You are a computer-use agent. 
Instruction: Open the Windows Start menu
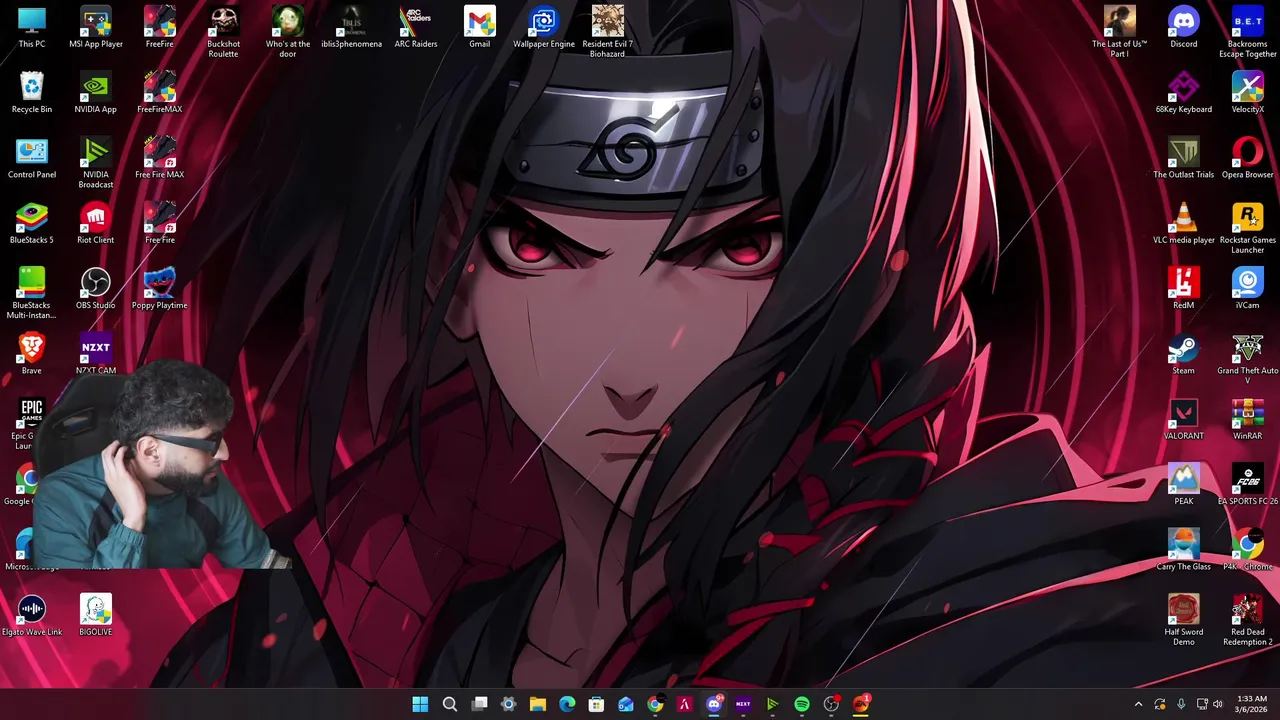(x=420, y=705)
